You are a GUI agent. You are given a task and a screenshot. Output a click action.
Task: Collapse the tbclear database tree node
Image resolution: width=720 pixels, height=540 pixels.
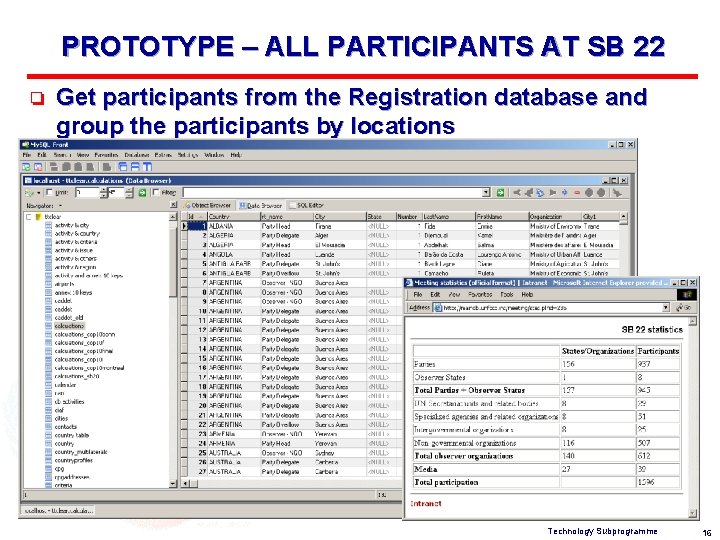tap(29, 217)
